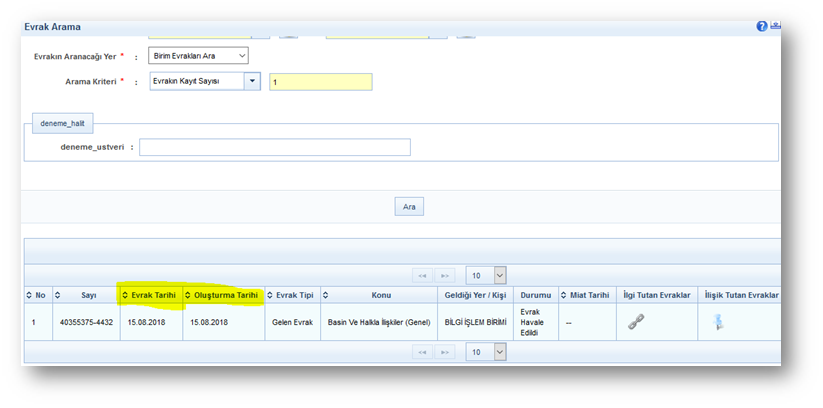Sort results by Evrak Tipi column
This screenshot has width=823, height=408.
click(x=291, y=295)
